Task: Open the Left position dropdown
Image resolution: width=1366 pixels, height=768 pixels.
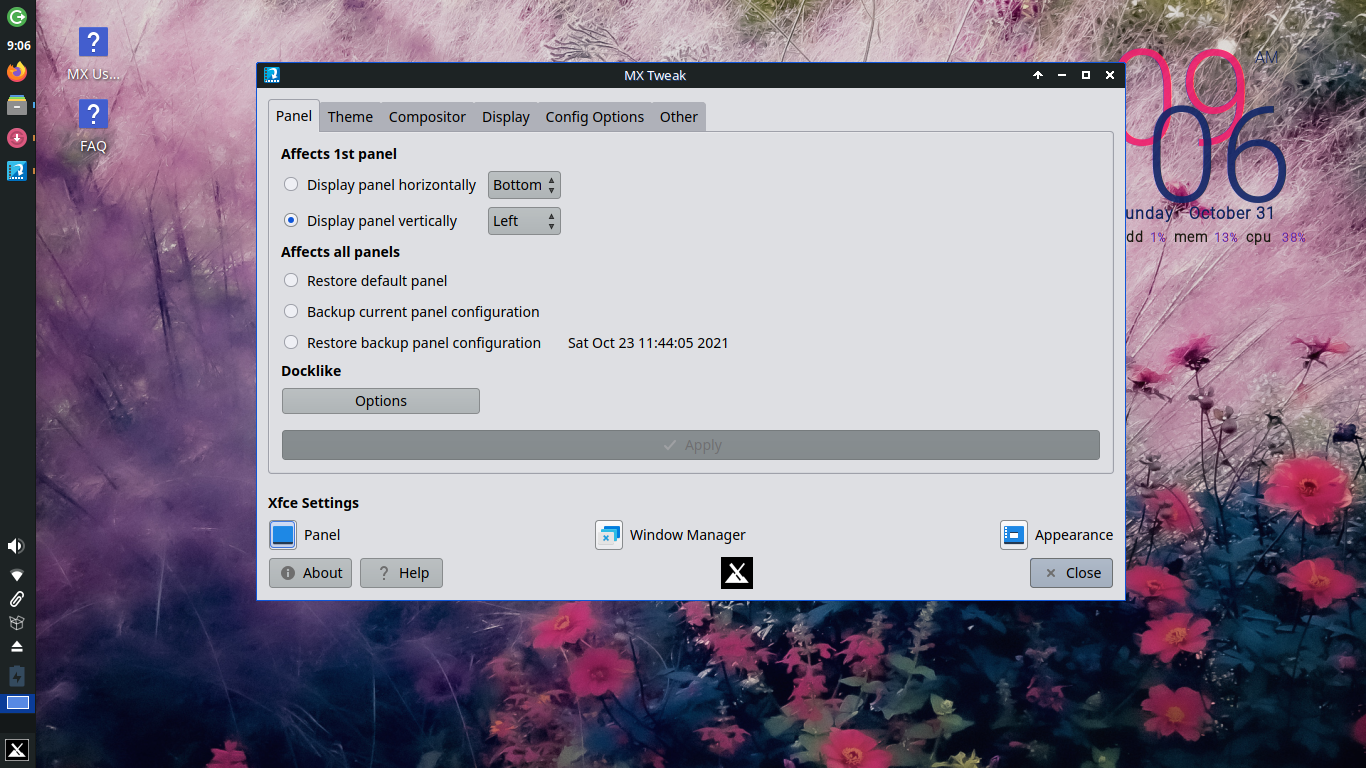Action: click(524, 221)
